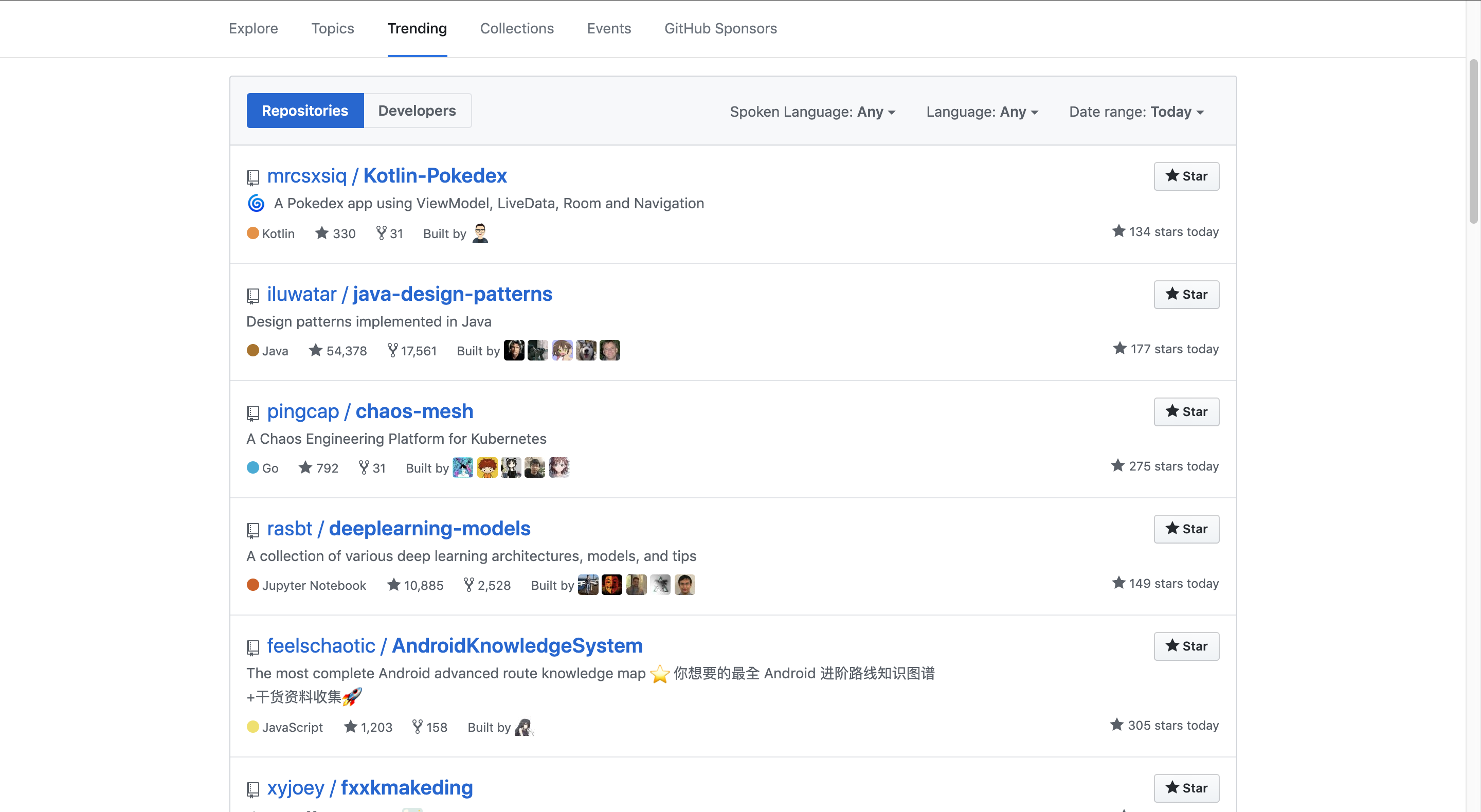
Task: Open xyjoey / fxxkmakeding repository
Action: (x=370, y=787)
